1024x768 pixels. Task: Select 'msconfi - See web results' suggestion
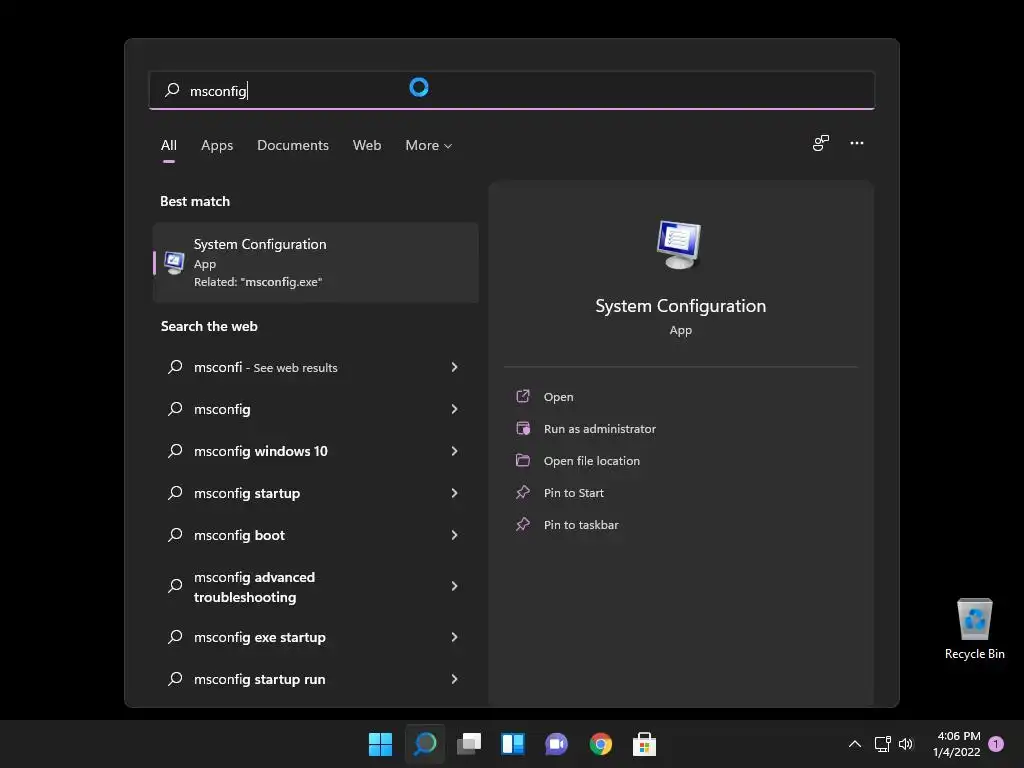[x=315, y=367]
